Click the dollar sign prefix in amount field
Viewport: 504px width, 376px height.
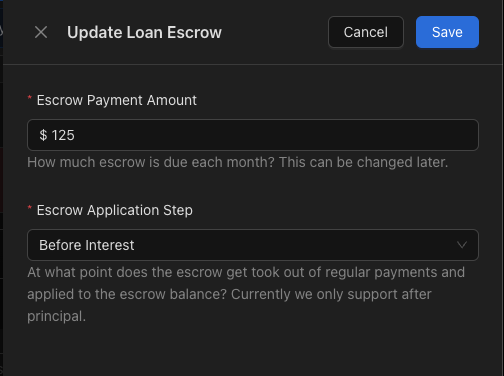43,135
